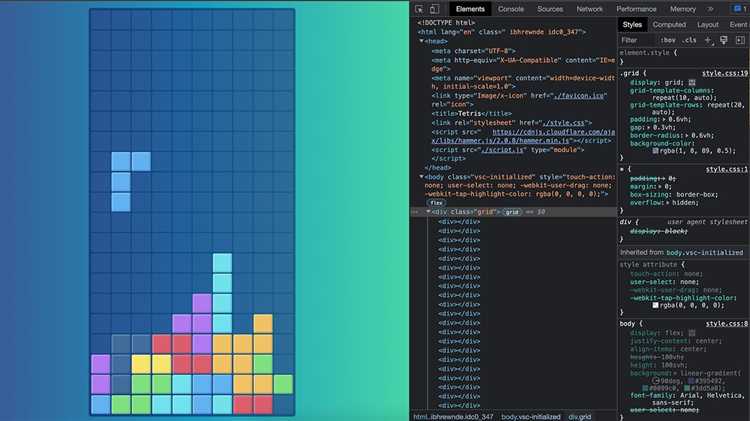Open the #3dd5a8 gradient color swatch
The image size is (750, 421).
[x=687, y=388]
